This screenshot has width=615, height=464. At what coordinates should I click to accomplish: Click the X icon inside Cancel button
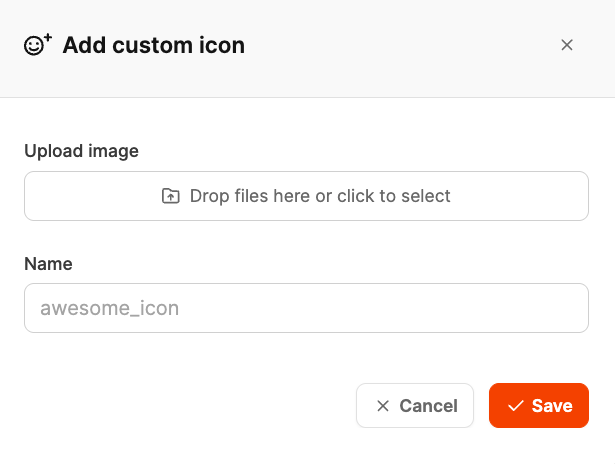coord(382,406)
